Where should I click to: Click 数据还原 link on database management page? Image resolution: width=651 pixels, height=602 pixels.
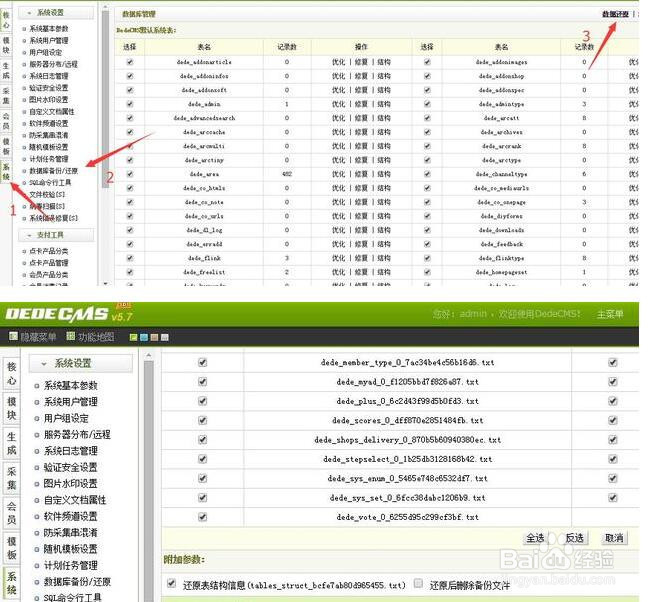(615, 14)
